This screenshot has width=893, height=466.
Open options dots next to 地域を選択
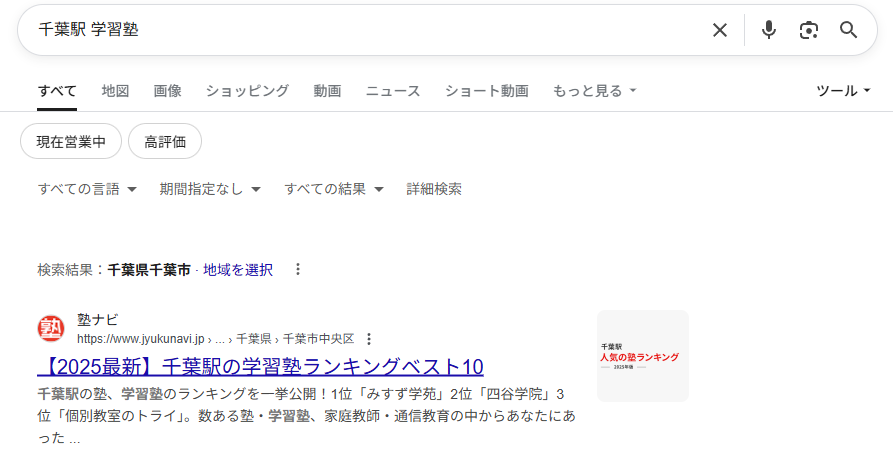tap(297, 269)
